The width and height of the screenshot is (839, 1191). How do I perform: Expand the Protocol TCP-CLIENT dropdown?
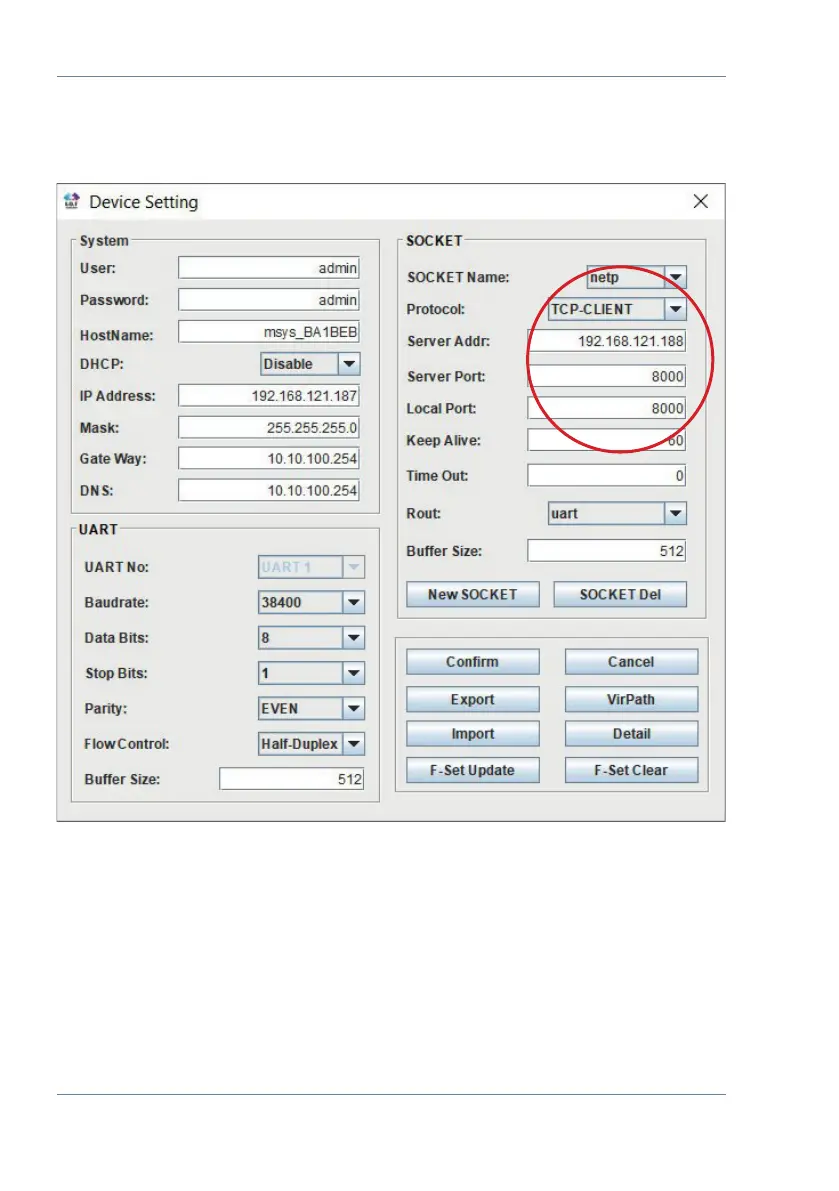676,309
